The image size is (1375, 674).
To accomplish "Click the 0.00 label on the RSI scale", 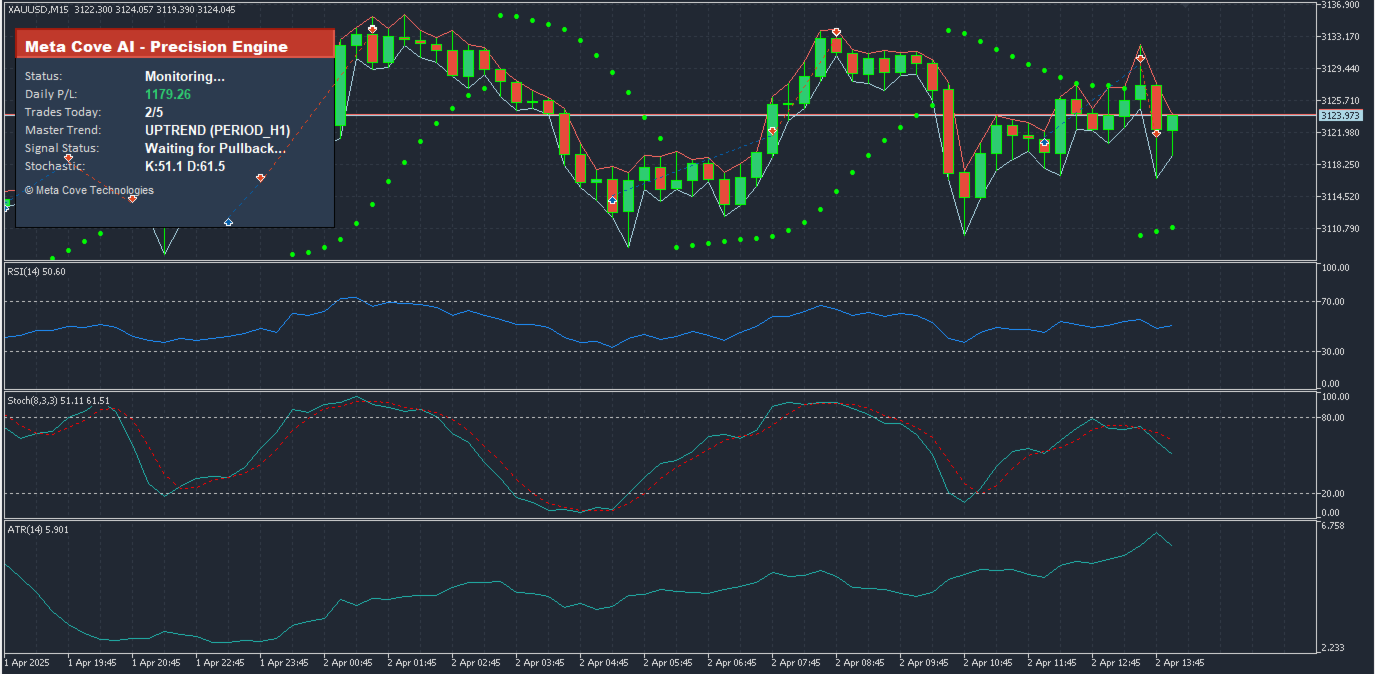I will point(1330,384).
